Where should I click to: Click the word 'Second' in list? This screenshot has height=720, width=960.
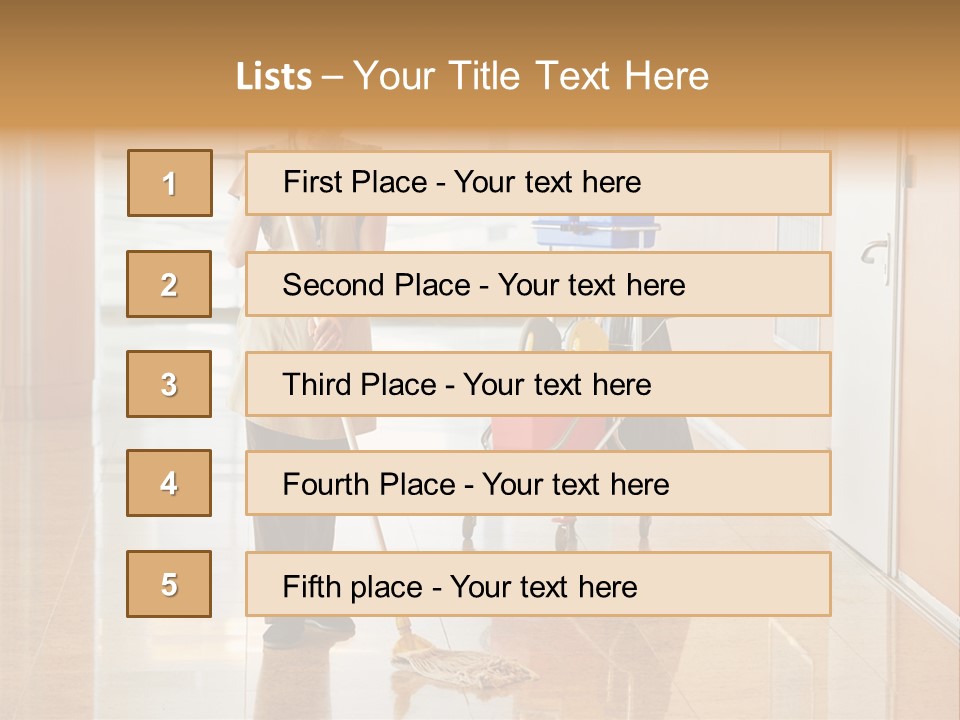pos(333,285)
